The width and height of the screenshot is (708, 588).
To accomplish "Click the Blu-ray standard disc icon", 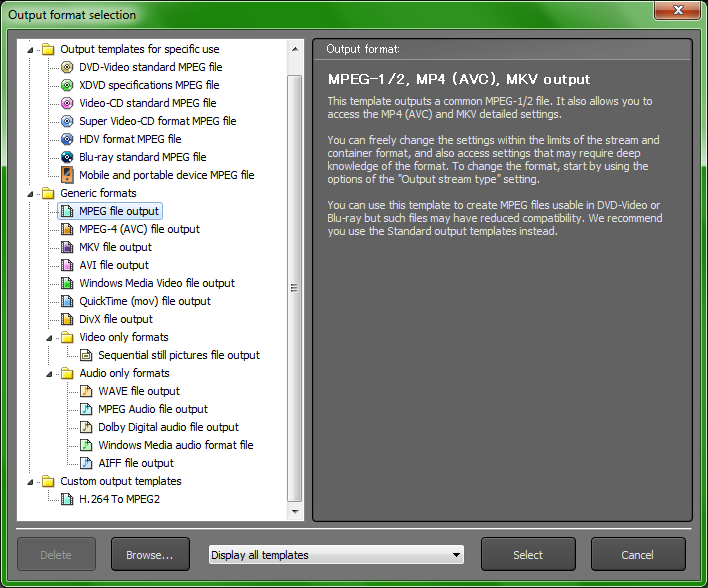I will [67, 157].
